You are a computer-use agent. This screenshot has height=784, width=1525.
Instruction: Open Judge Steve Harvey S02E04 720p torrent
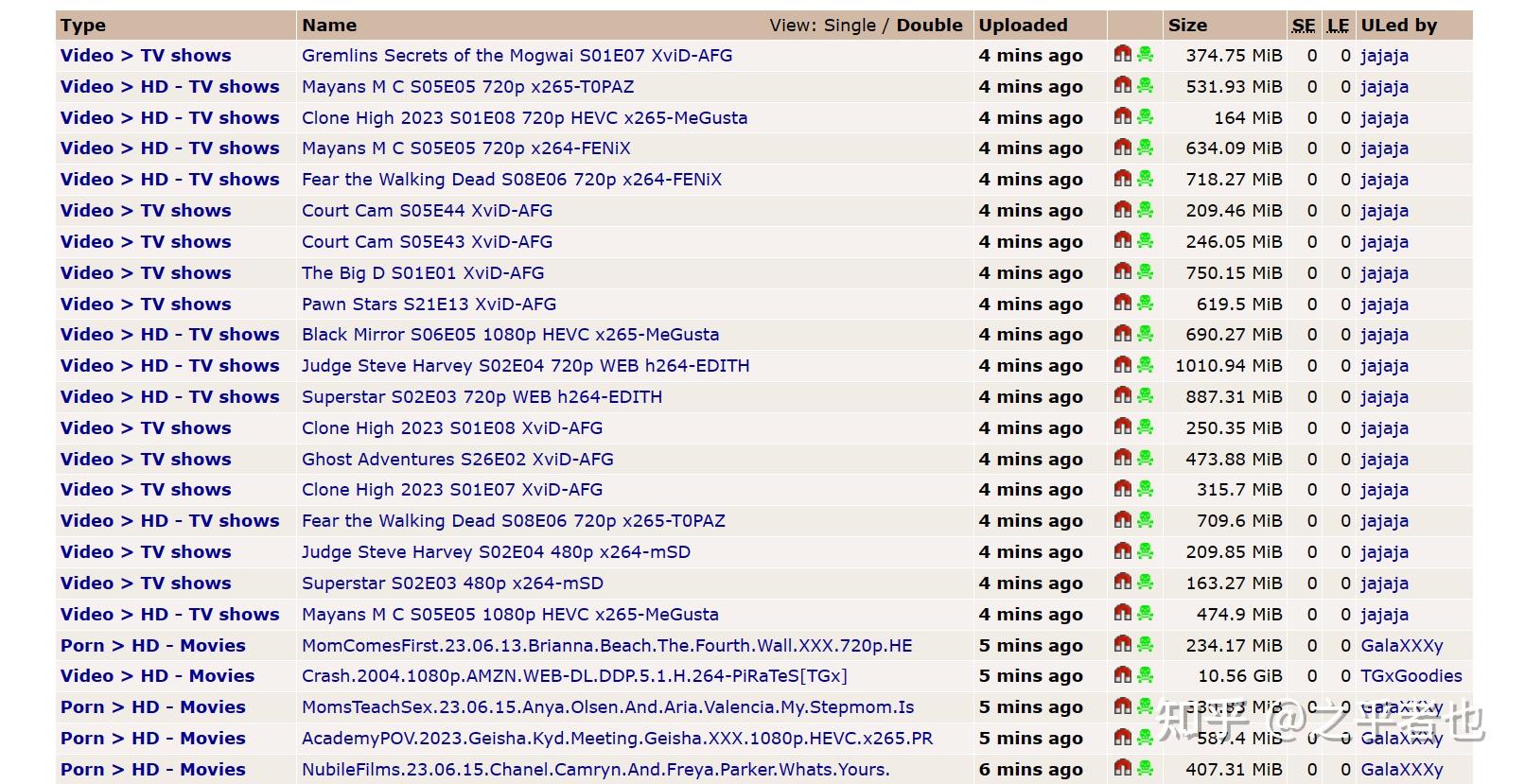(x=525, y=366)
